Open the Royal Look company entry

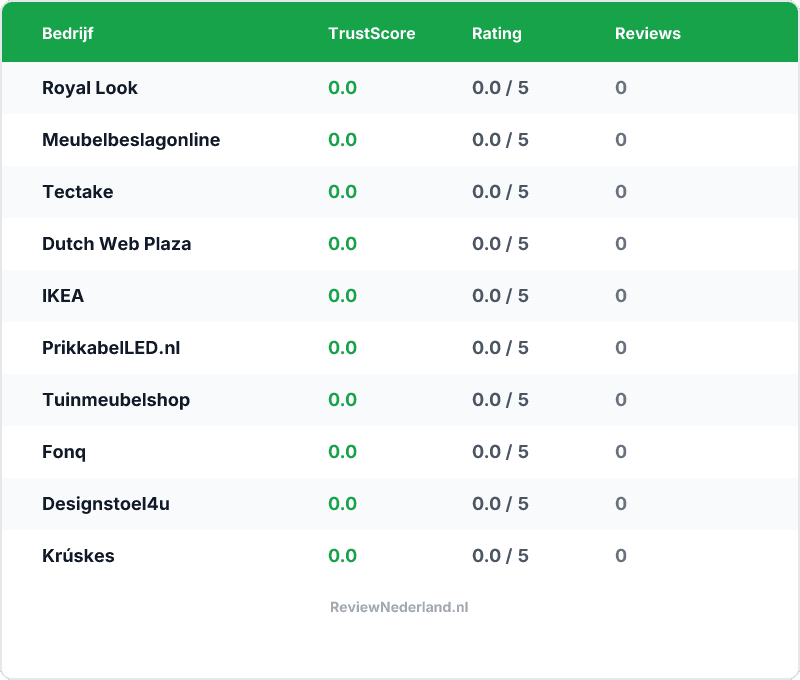(x=90, y=88)
